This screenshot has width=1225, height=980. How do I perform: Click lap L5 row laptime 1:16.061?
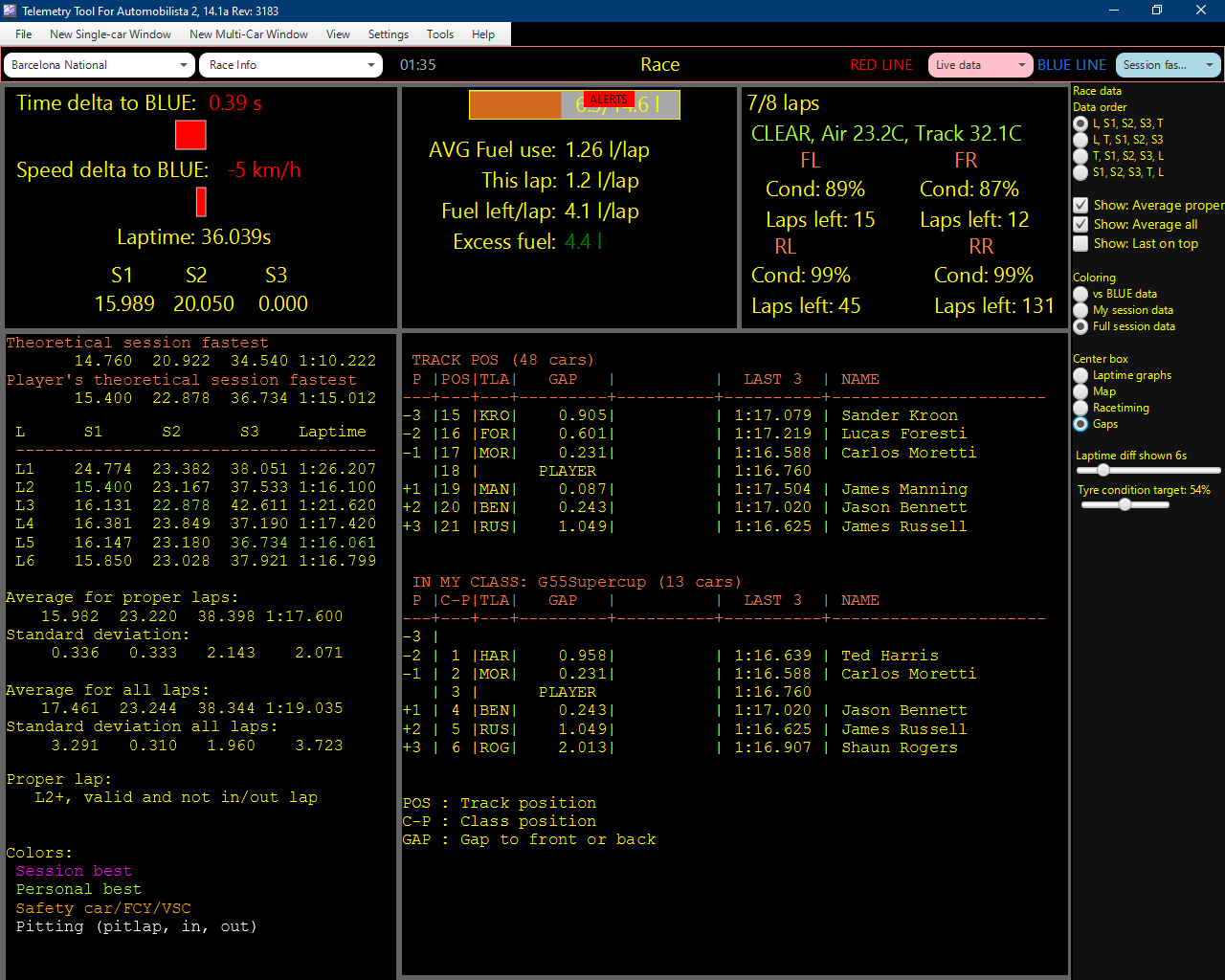[x=337, y=543]
